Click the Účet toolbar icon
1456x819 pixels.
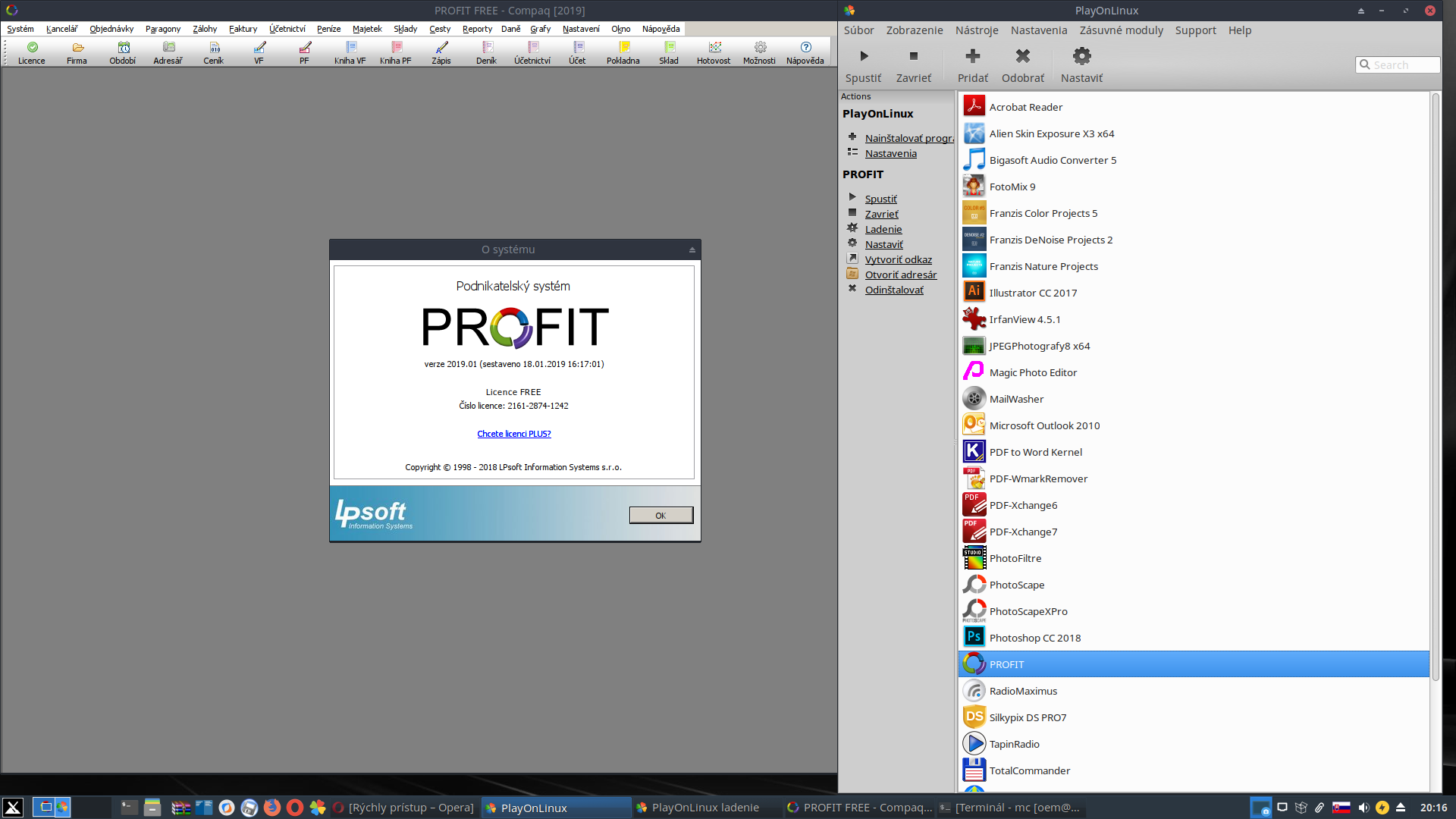578,52
